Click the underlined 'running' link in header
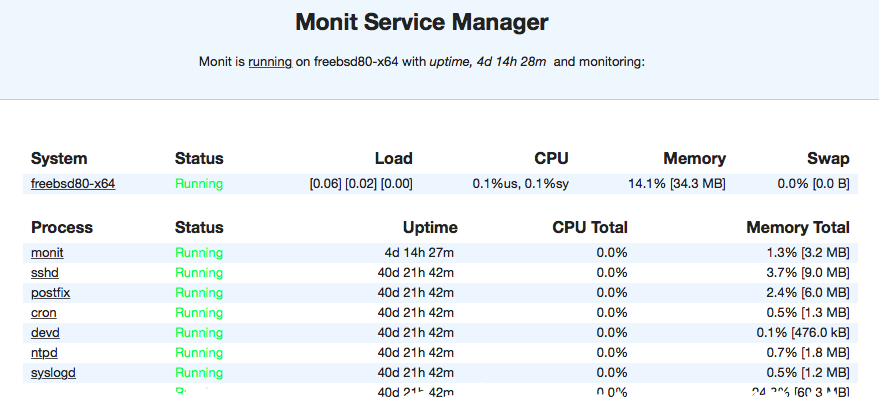879x404 pixels. pyautogui.click(x=270, y=61)
